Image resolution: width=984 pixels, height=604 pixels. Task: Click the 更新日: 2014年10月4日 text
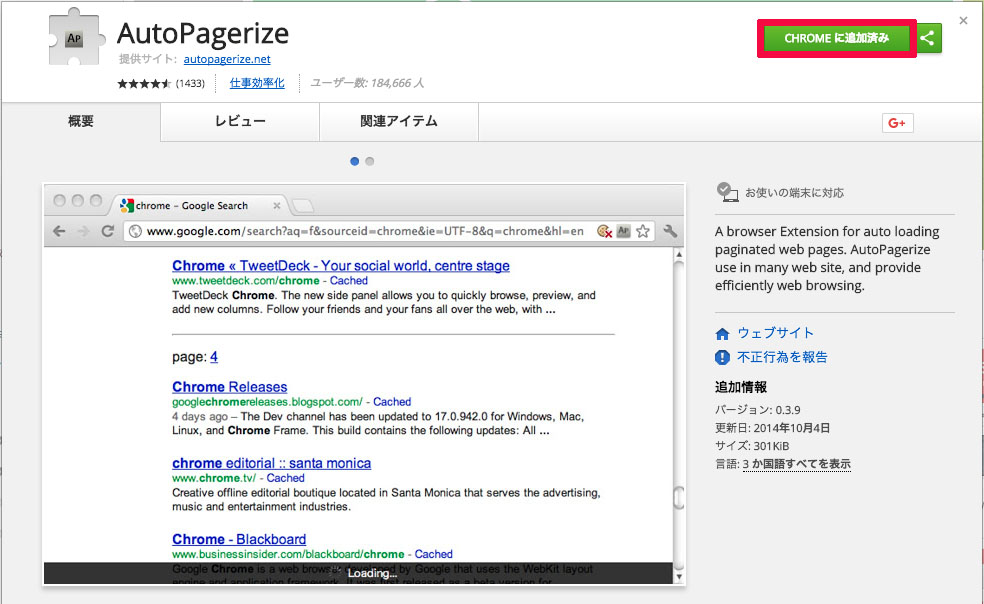pyautogui.click(x=772, y=428)
